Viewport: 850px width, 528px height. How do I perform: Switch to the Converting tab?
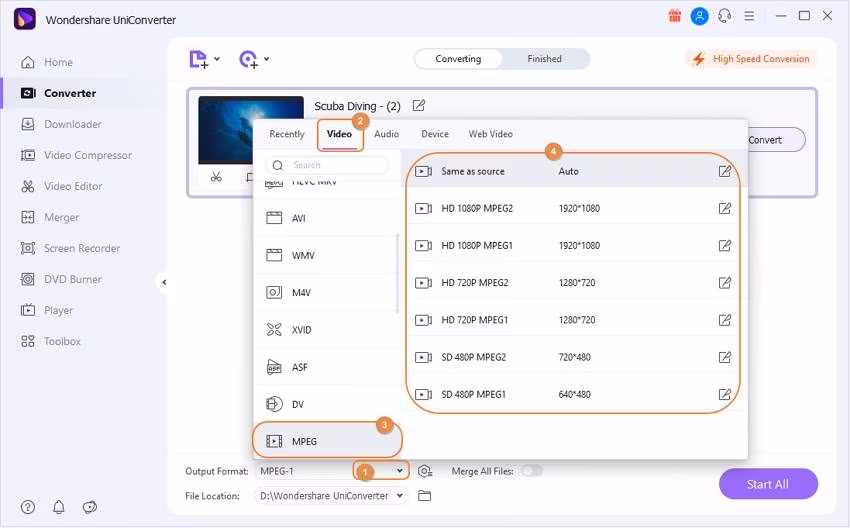(458, 59)
